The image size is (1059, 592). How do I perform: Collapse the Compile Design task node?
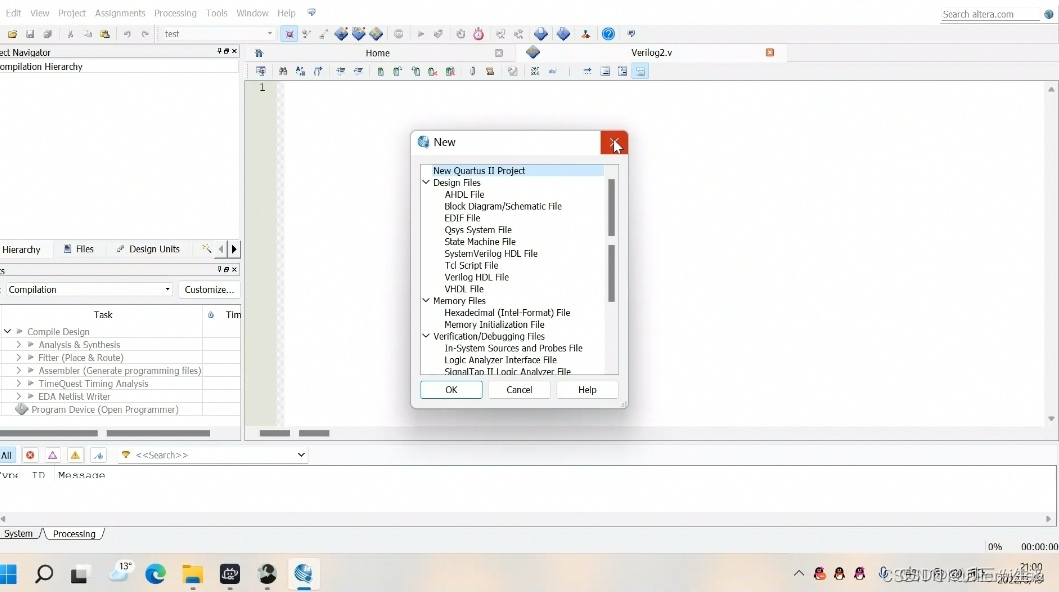tap(7, 331)
